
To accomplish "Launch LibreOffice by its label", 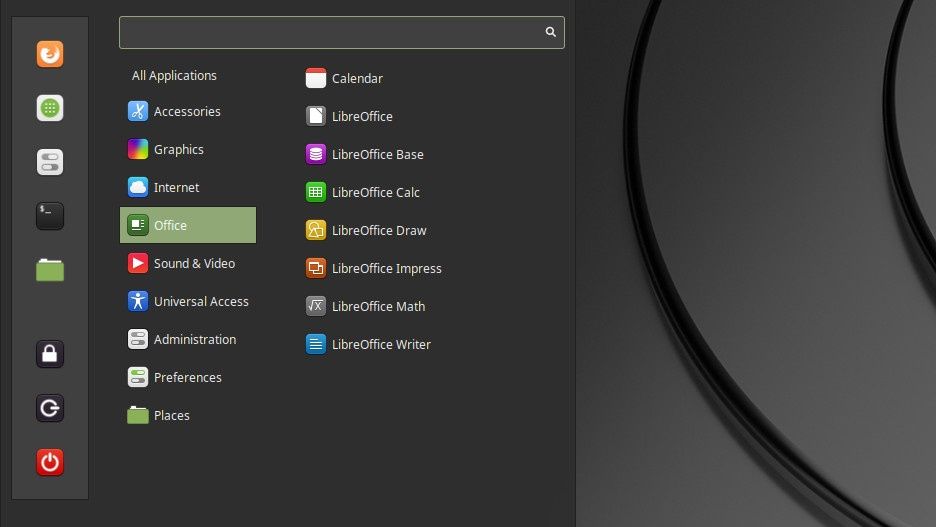I will pyautogui.click(x=362, y=116).
